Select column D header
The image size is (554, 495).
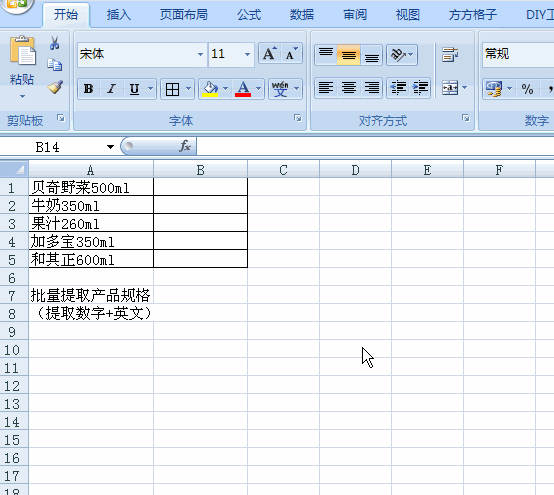click(x=355, y=170)
